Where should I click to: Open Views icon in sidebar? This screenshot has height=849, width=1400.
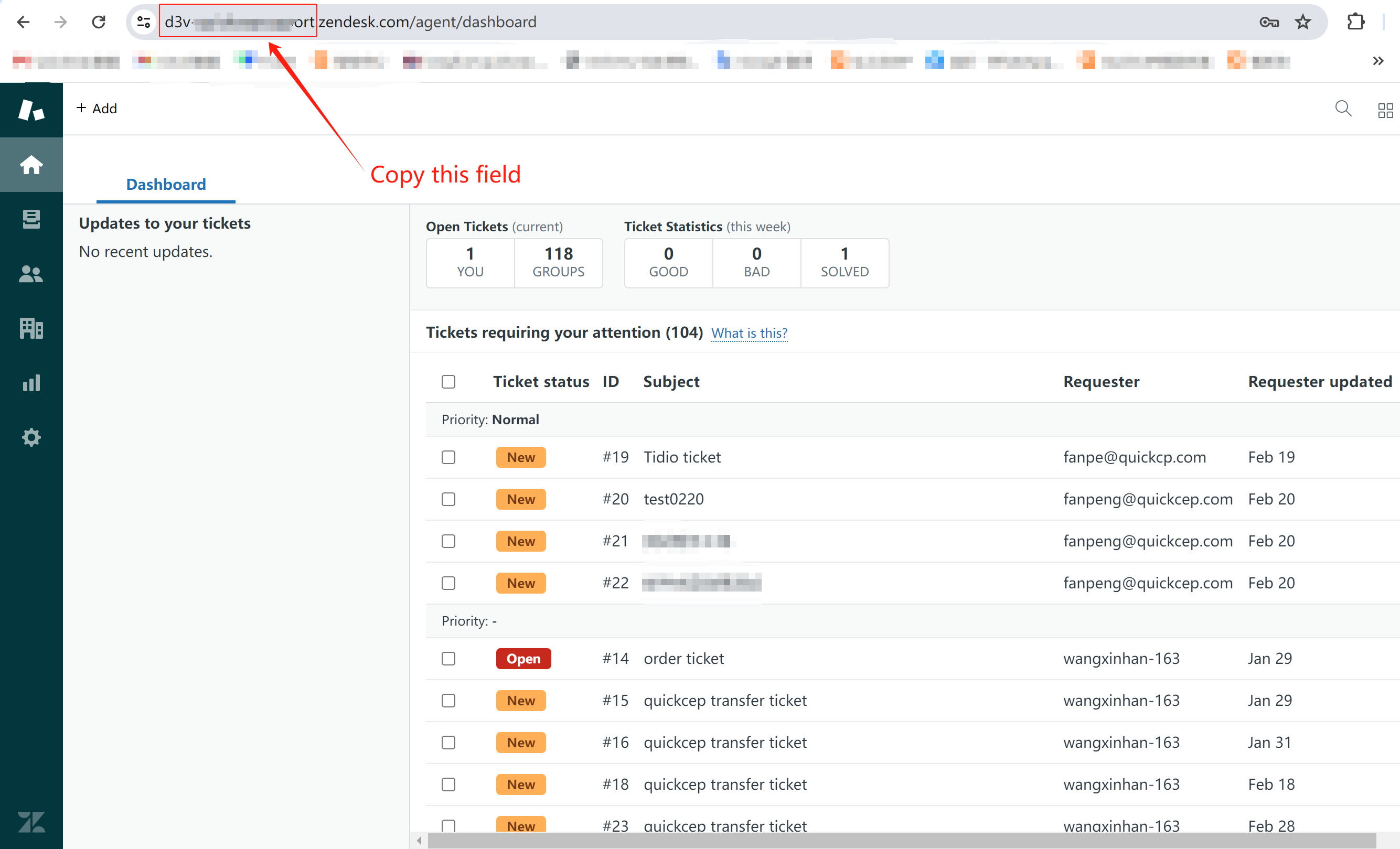(x=31, y=219)
